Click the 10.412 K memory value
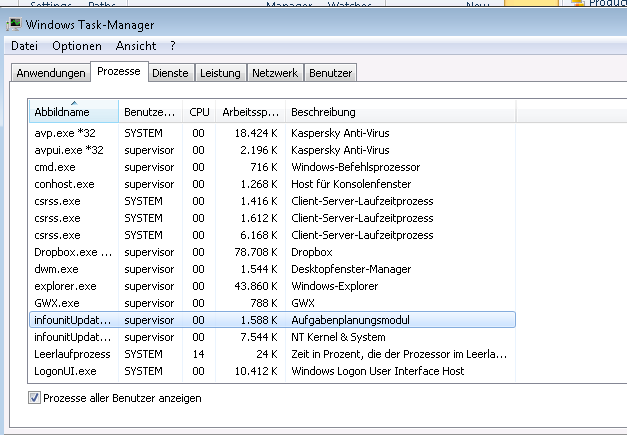Image resolution: width=627 pixels, height=435 pixels. [256, 371]
